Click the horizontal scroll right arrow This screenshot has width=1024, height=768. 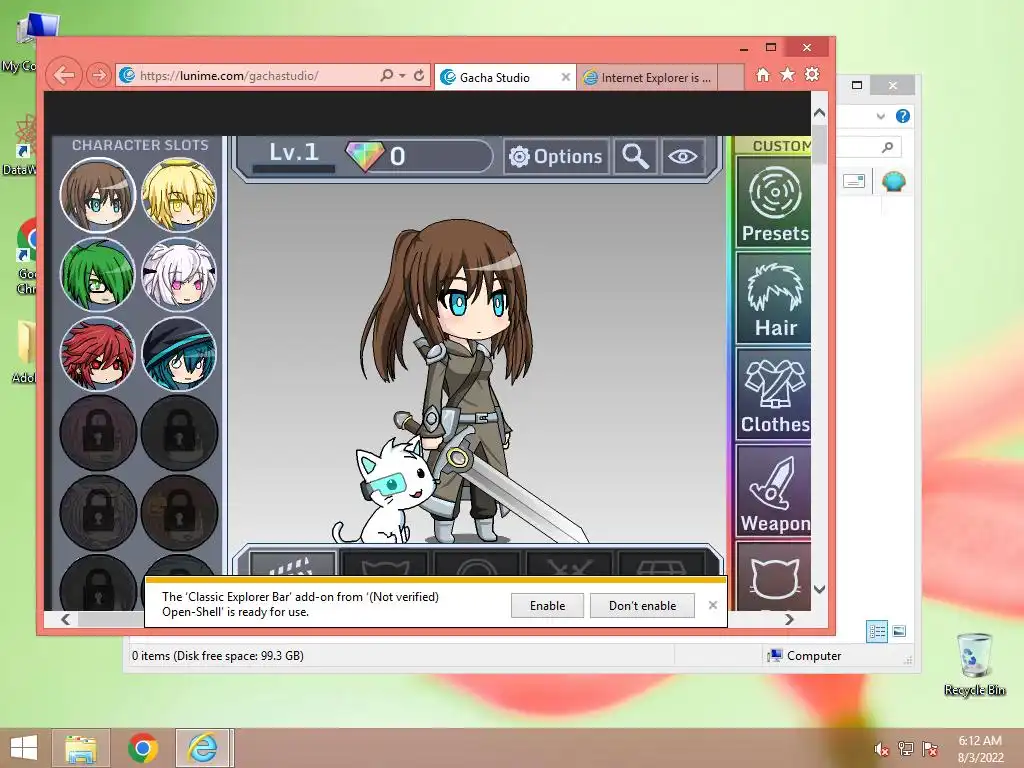(790, 619)
